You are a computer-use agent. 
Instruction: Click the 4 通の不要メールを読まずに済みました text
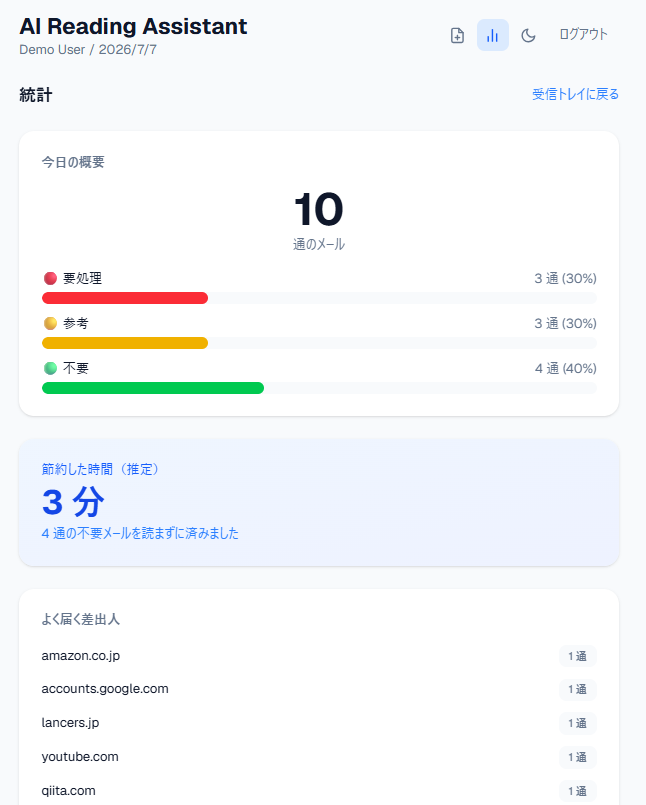tap(140, 533)
